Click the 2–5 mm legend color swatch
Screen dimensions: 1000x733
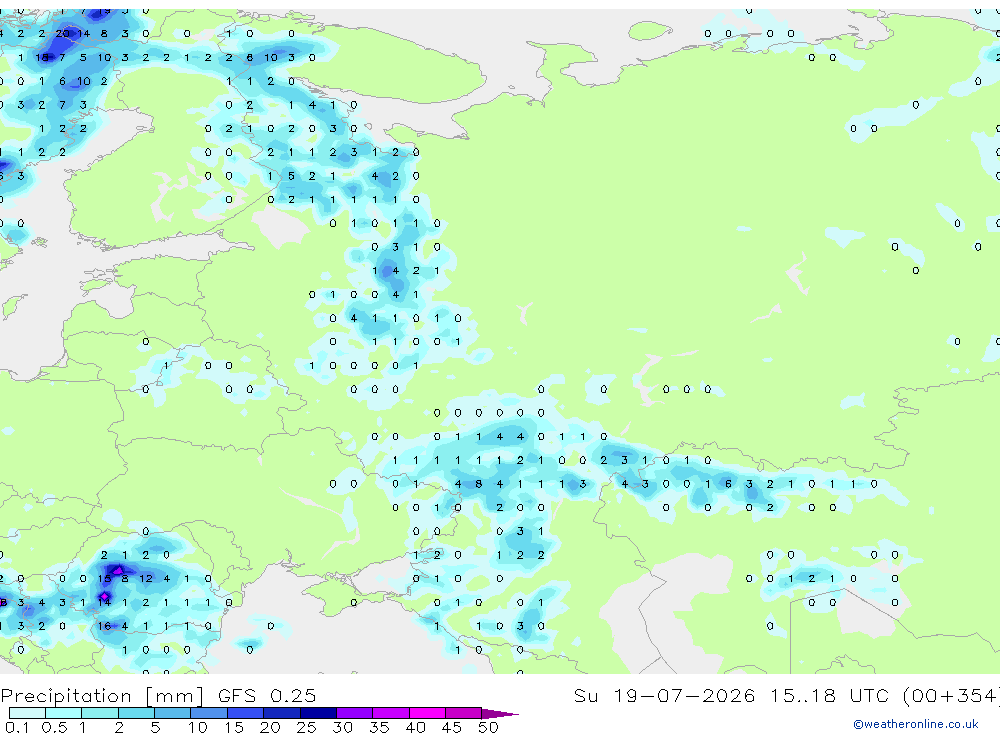click(136, 713)
